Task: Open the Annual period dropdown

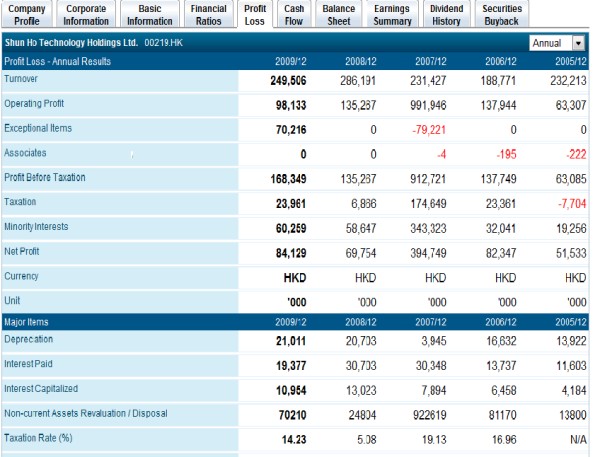Action: 557,43
